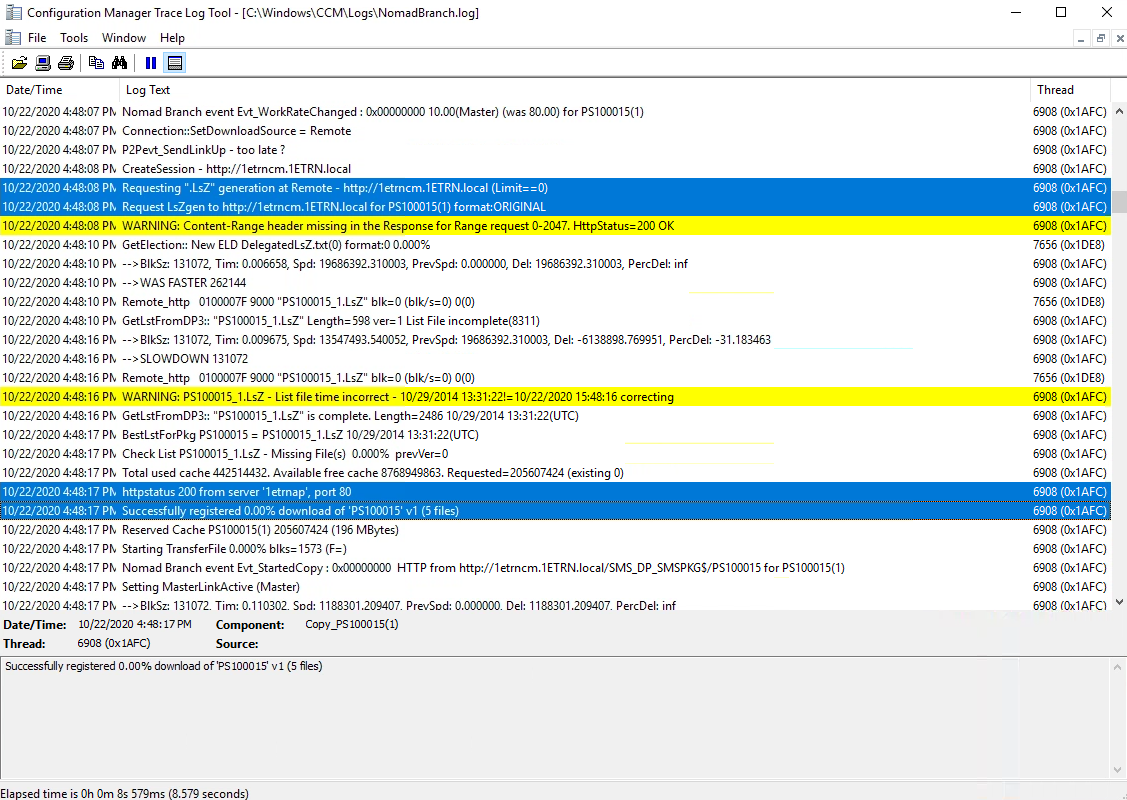Click the Print icon in toolbar
Viewport: 1127px width, 800px height.
coord(66,63)
